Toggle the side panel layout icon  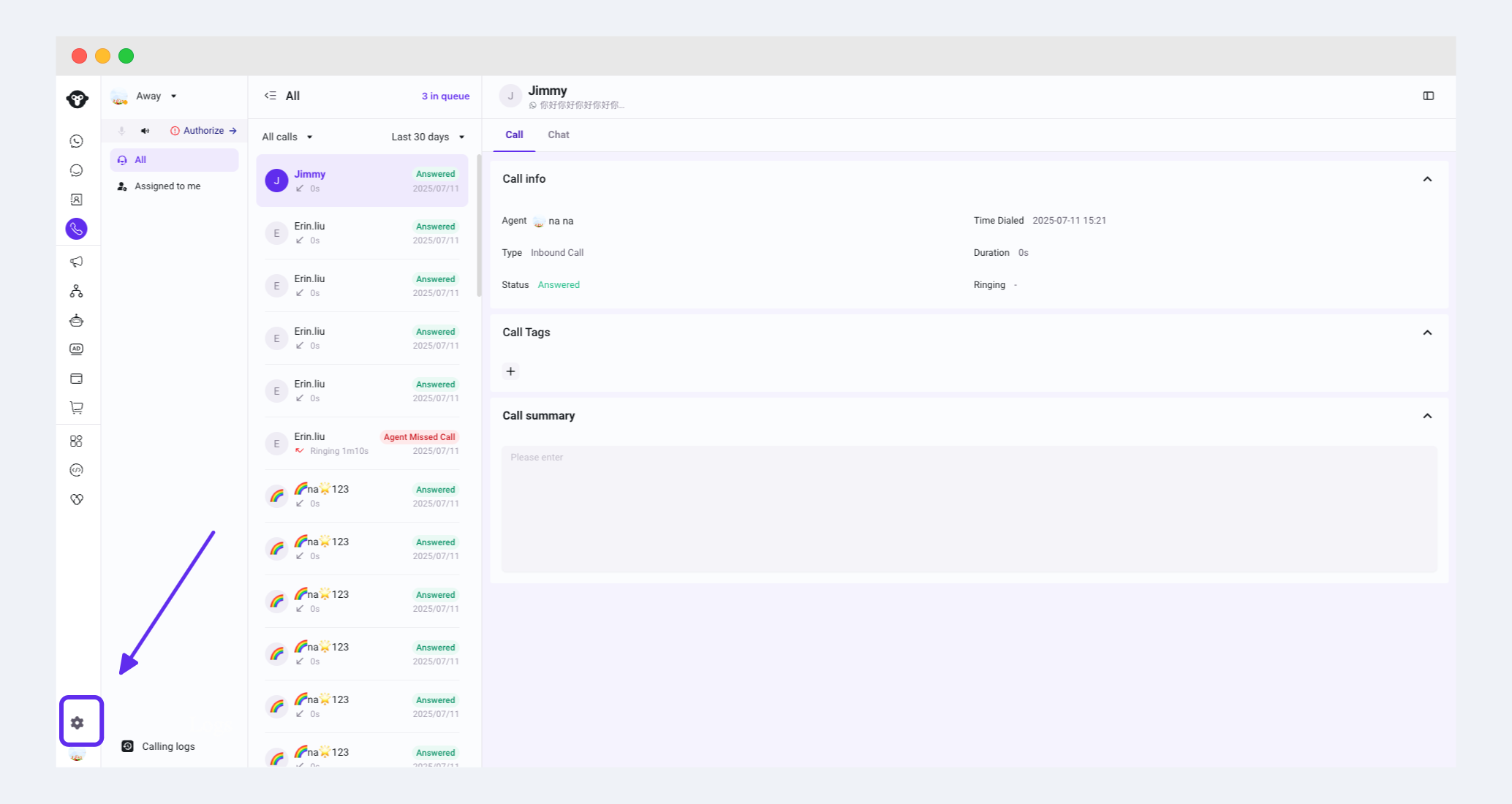(x=1428, y=96)
